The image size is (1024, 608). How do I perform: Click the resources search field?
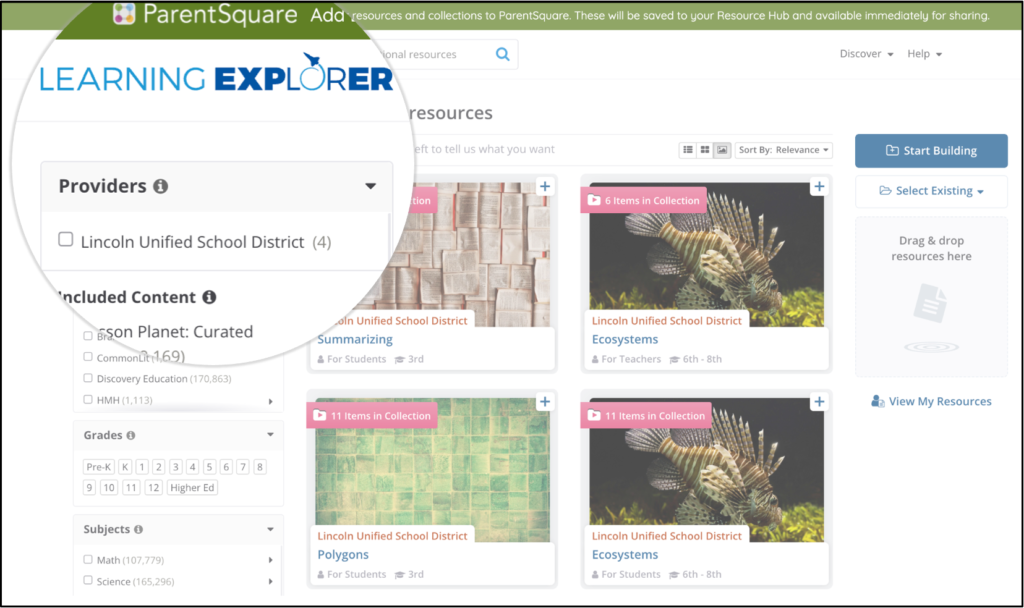434,54
